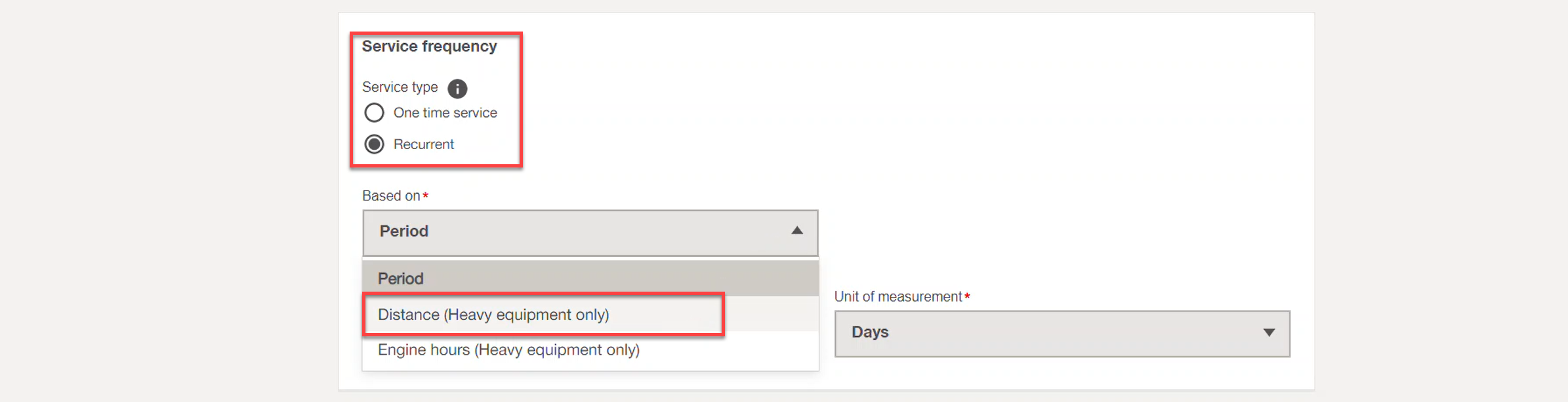The height and width of the screenshot is (402, 1568).
Task: Click the selected Period text in combo box
Action: click(x=403, y=231)
